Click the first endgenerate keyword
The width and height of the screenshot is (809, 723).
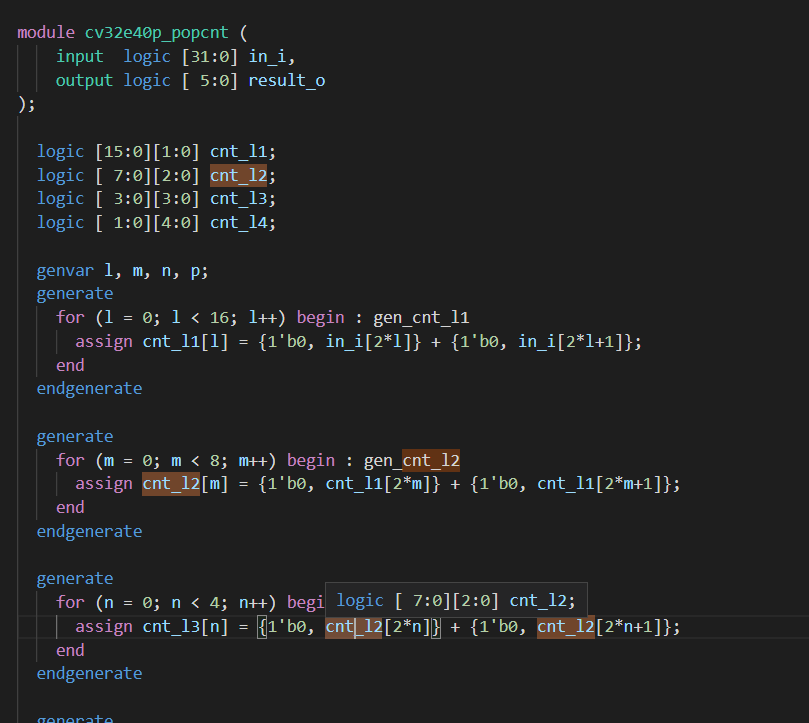89,388
